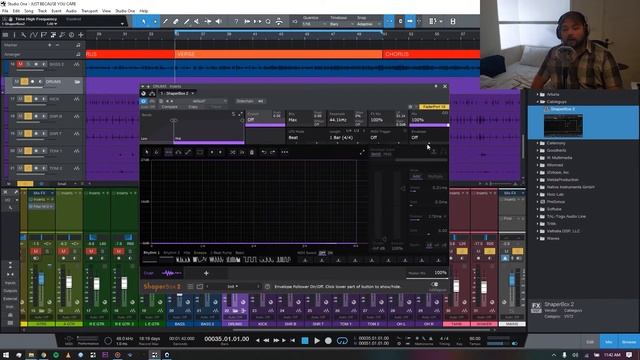Open the Transport menu
Viewport: 640px width, 360px height.
89,11
